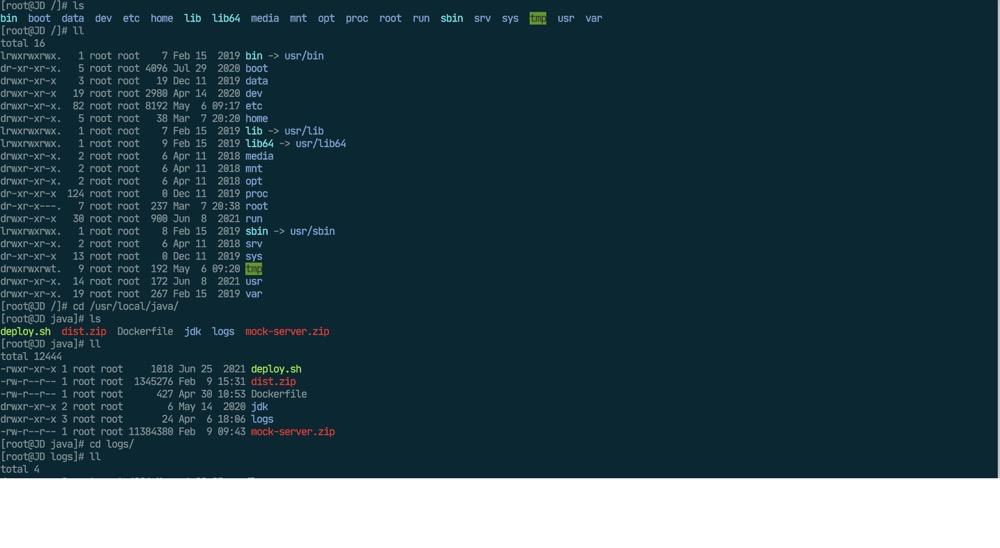The height and width of the screenshot is (548, 1000).
Task: Click size '8192' in the etc row
Action: pyautogui.click(x=156, y=106)
